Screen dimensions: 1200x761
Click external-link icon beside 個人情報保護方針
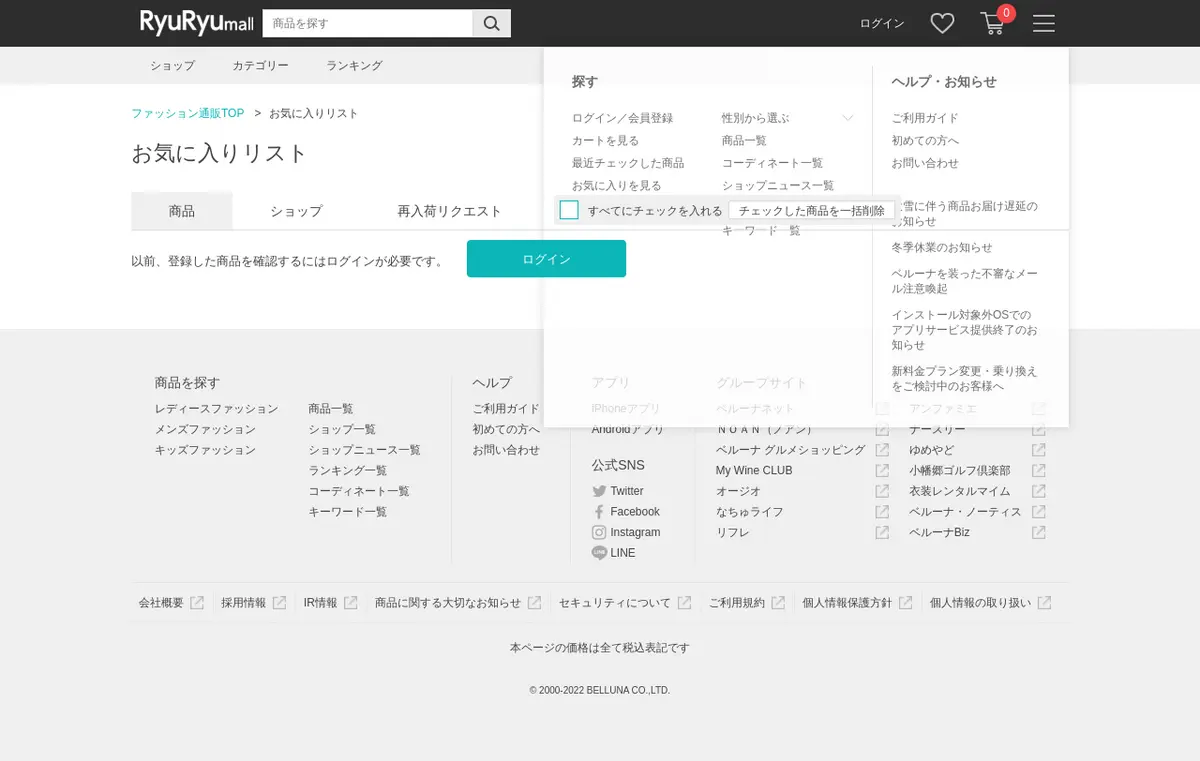point(905,603)
